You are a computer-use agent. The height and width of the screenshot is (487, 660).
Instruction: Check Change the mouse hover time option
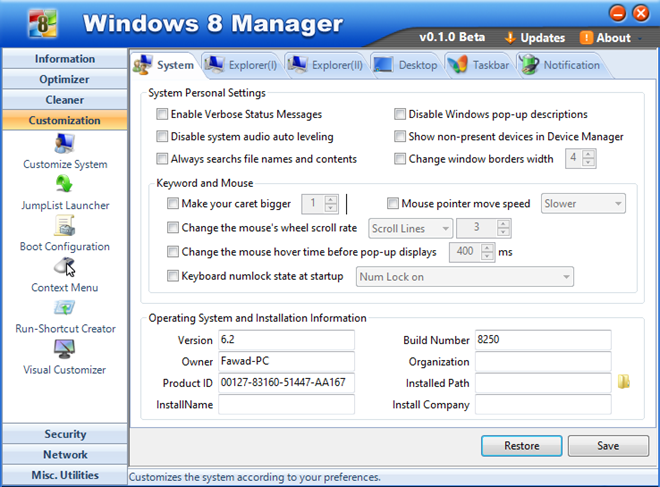tap(173, 252)
